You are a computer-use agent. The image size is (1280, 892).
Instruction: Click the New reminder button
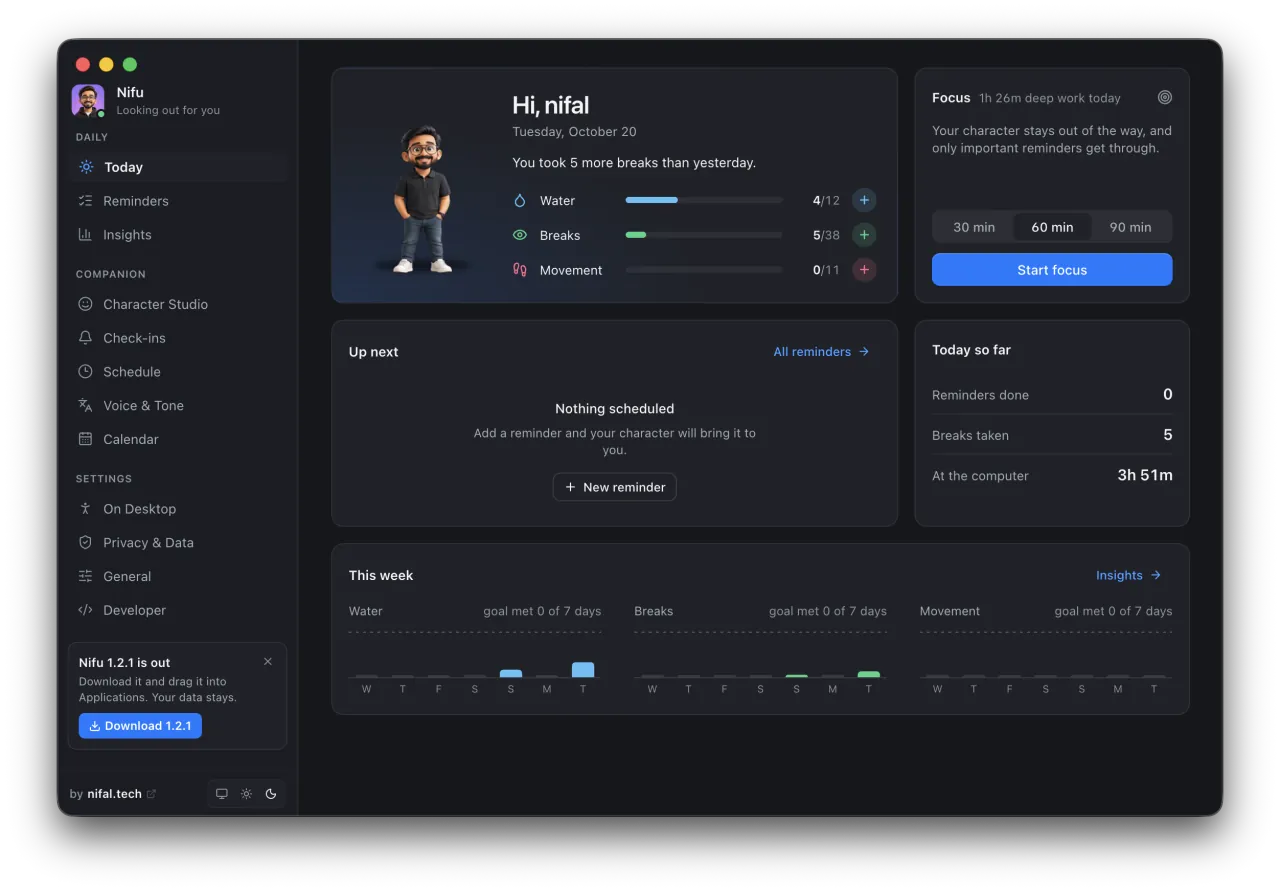pos(615,487)
